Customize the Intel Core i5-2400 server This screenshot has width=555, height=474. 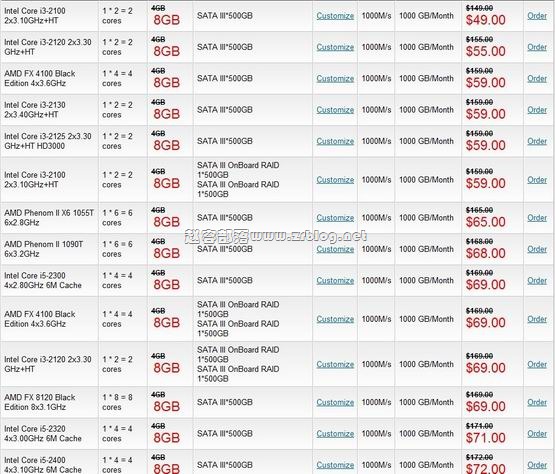335,465
